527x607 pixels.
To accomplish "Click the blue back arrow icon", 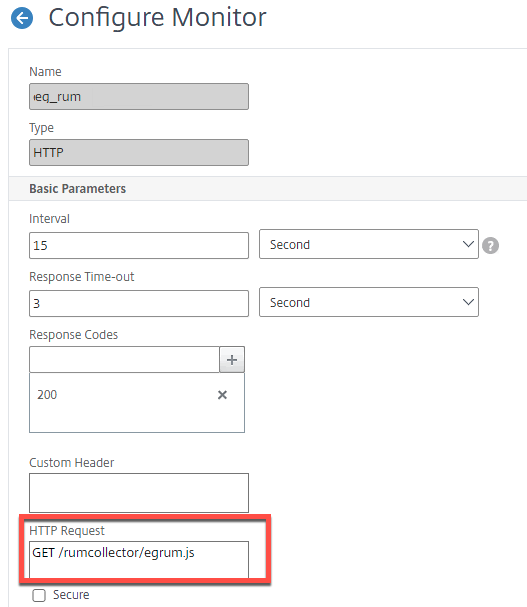I will tap(22, 18).
